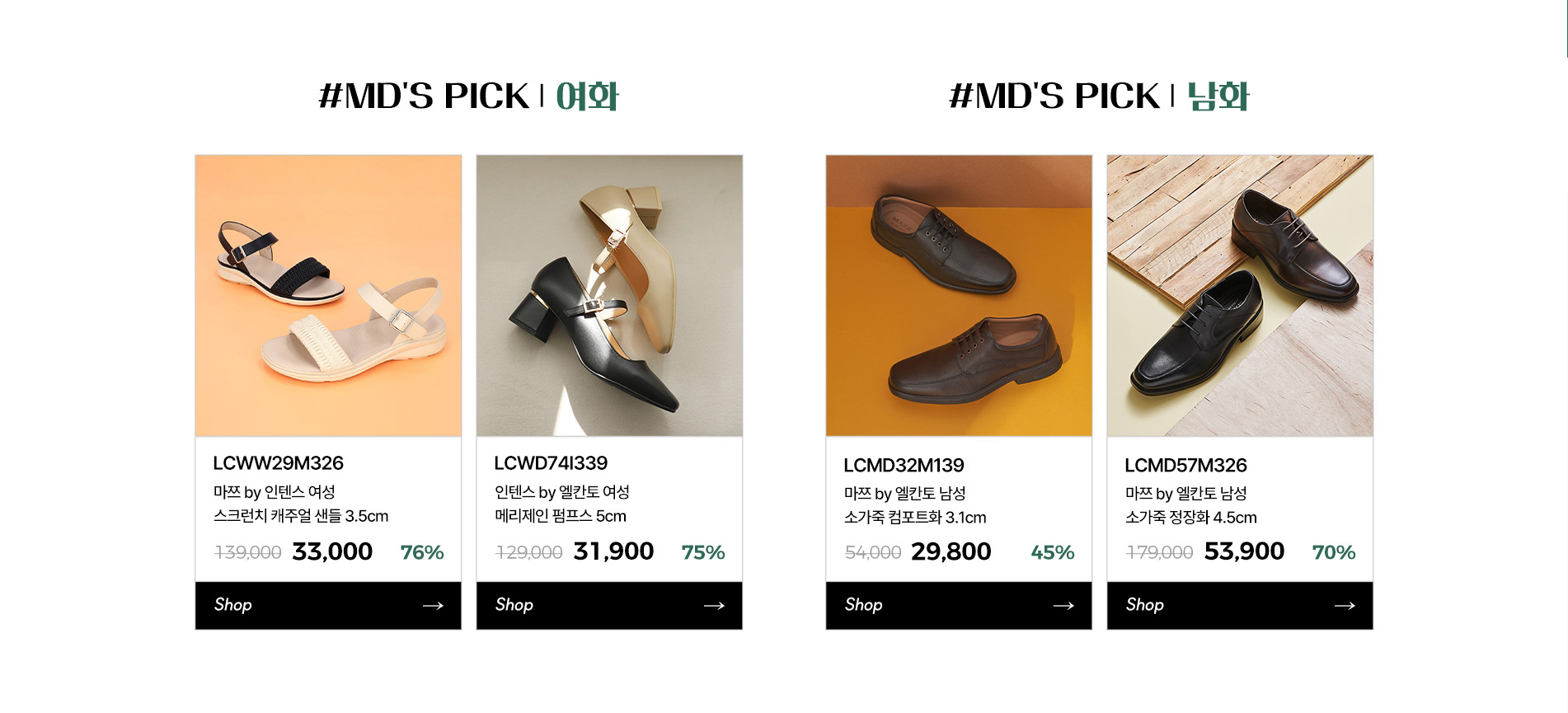The height and width of the screenshot is (713, 1568).
Task: Click product code LCMD57M326
Action: (x=1185, y=466)
